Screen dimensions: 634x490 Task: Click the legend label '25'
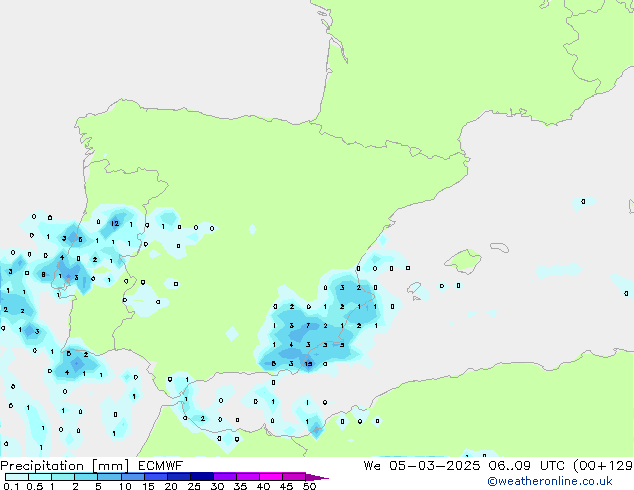194,486
